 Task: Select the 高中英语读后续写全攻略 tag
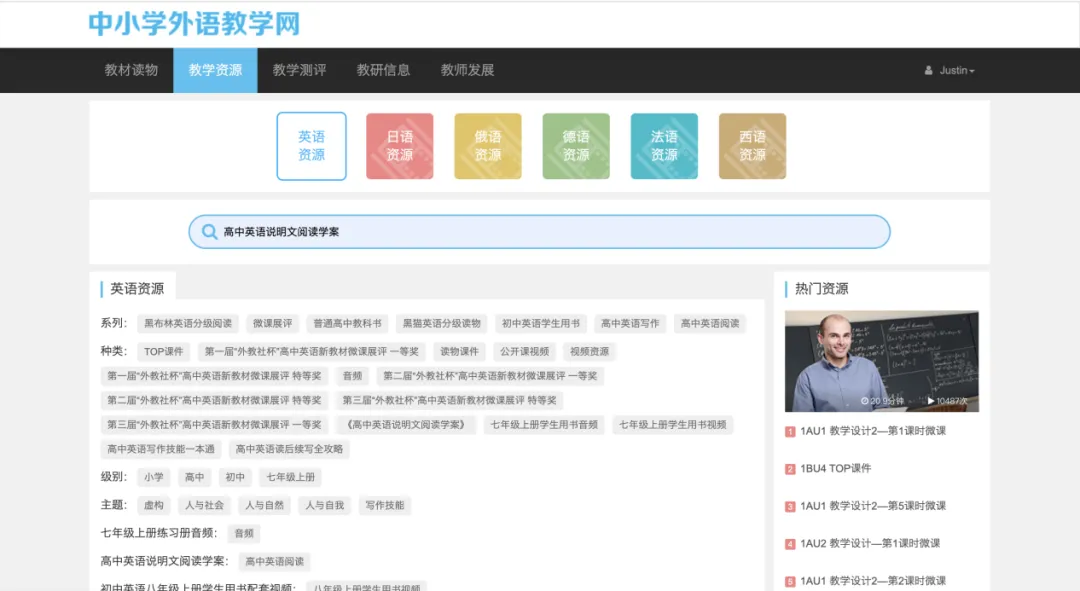point(289,449)
